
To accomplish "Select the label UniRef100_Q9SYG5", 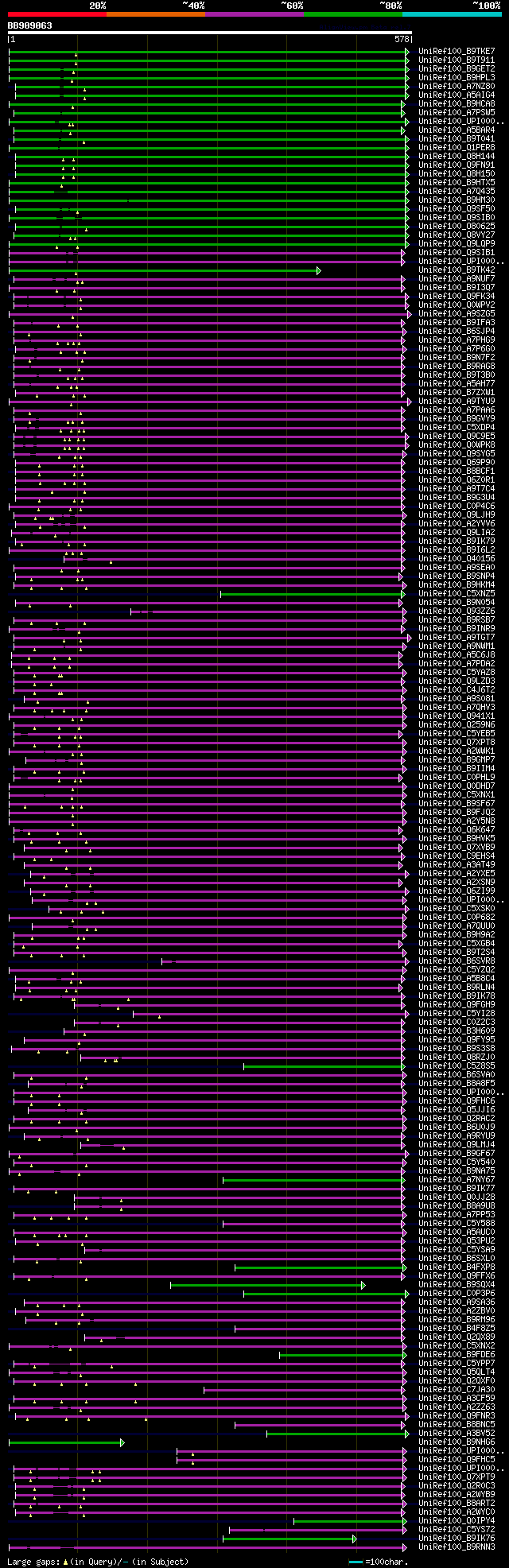I will 457,453.
